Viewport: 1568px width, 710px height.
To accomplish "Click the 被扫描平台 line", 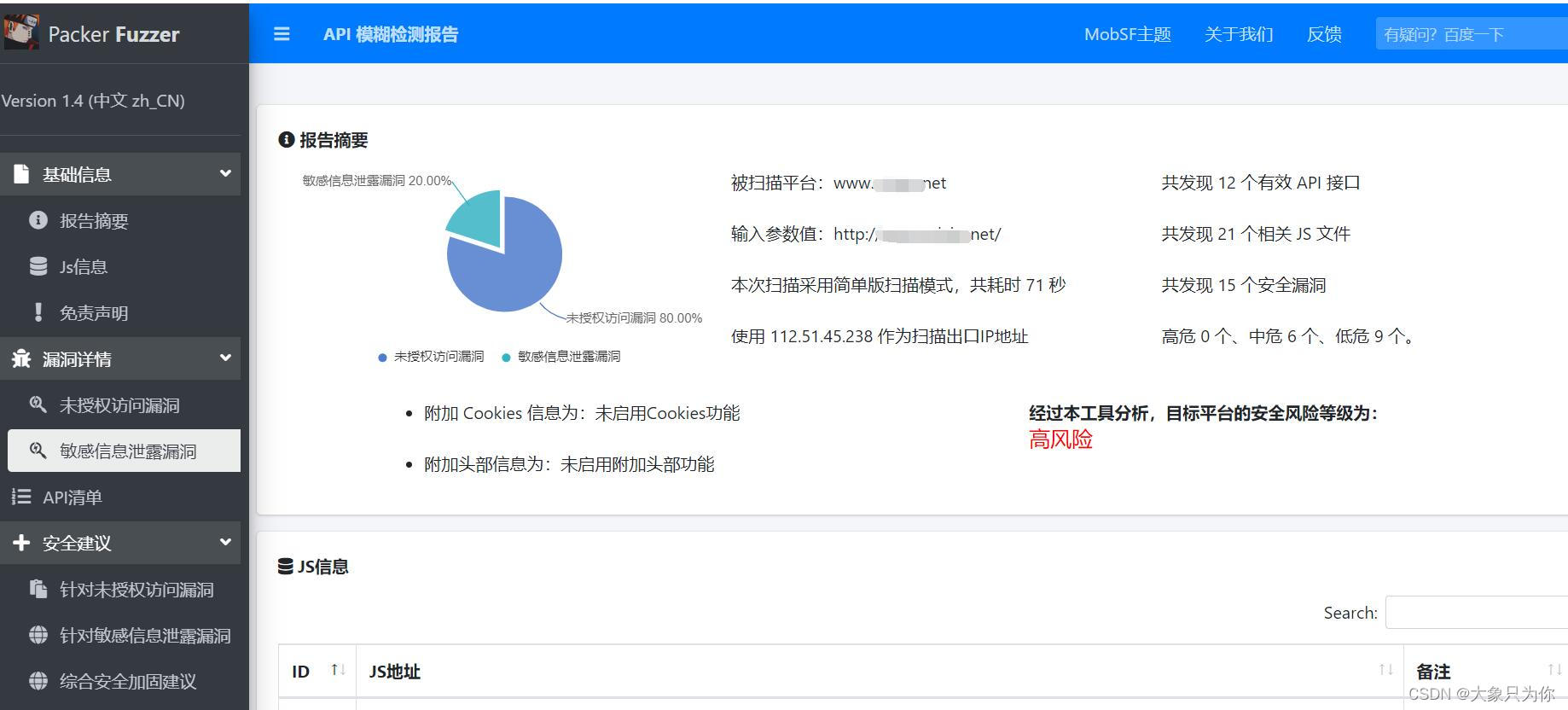I will [x=839, y=183].
